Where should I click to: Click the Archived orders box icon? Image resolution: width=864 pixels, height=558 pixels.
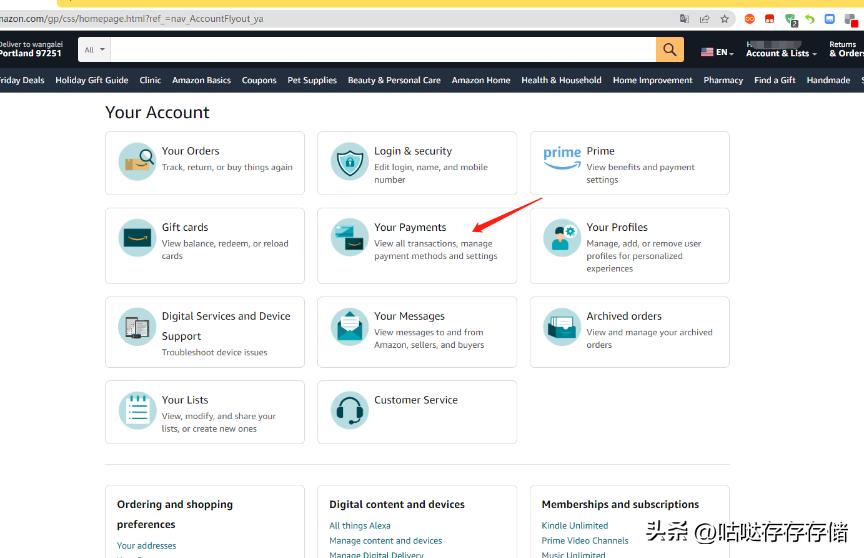[562, 327]
